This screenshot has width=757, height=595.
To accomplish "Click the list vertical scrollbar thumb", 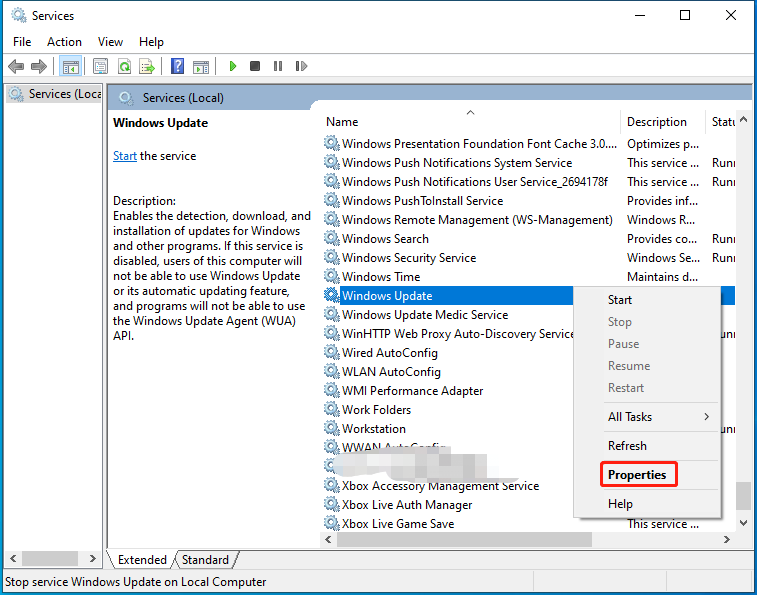I will 743,496.
